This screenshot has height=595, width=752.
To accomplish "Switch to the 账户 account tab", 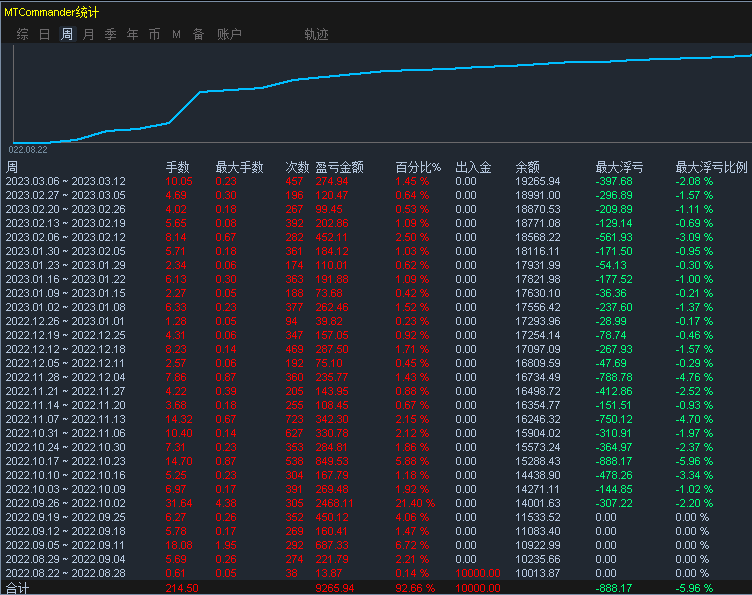I will tap(229, 34).
